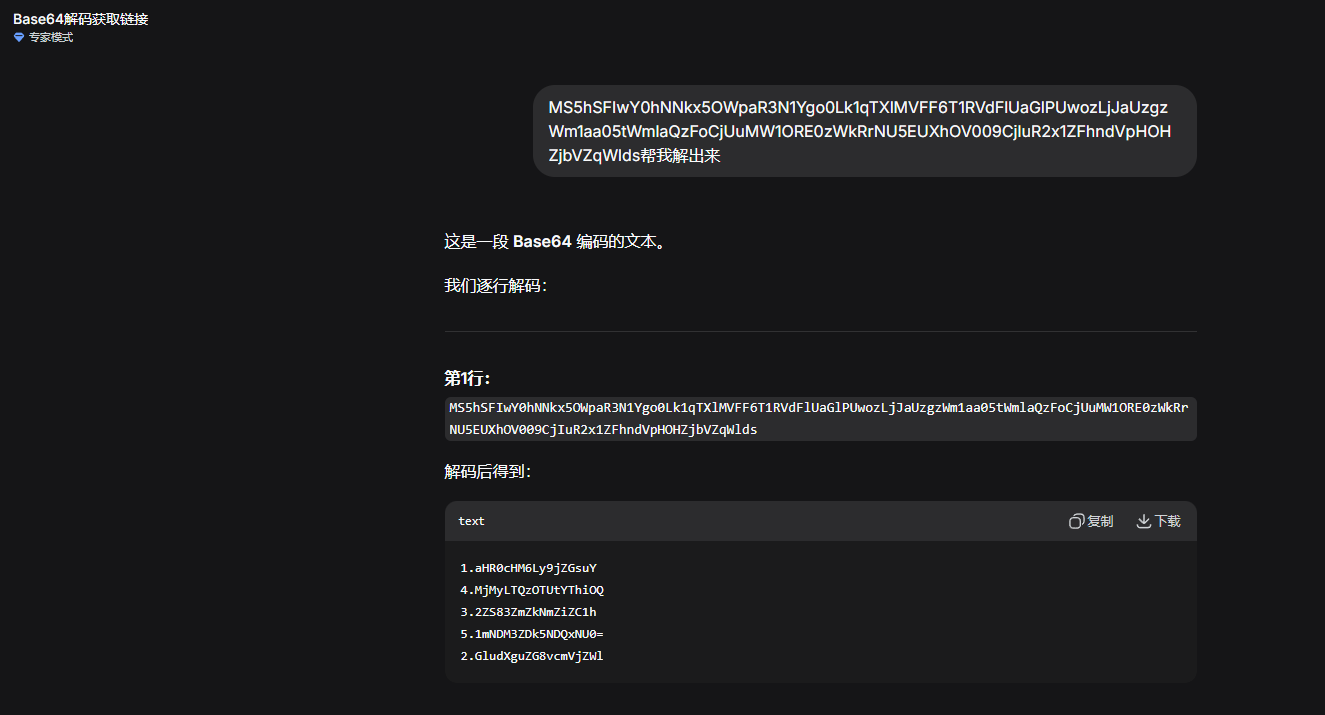Select the 复制 copy label
The image size is (1325, 715).
[1100, 521]
